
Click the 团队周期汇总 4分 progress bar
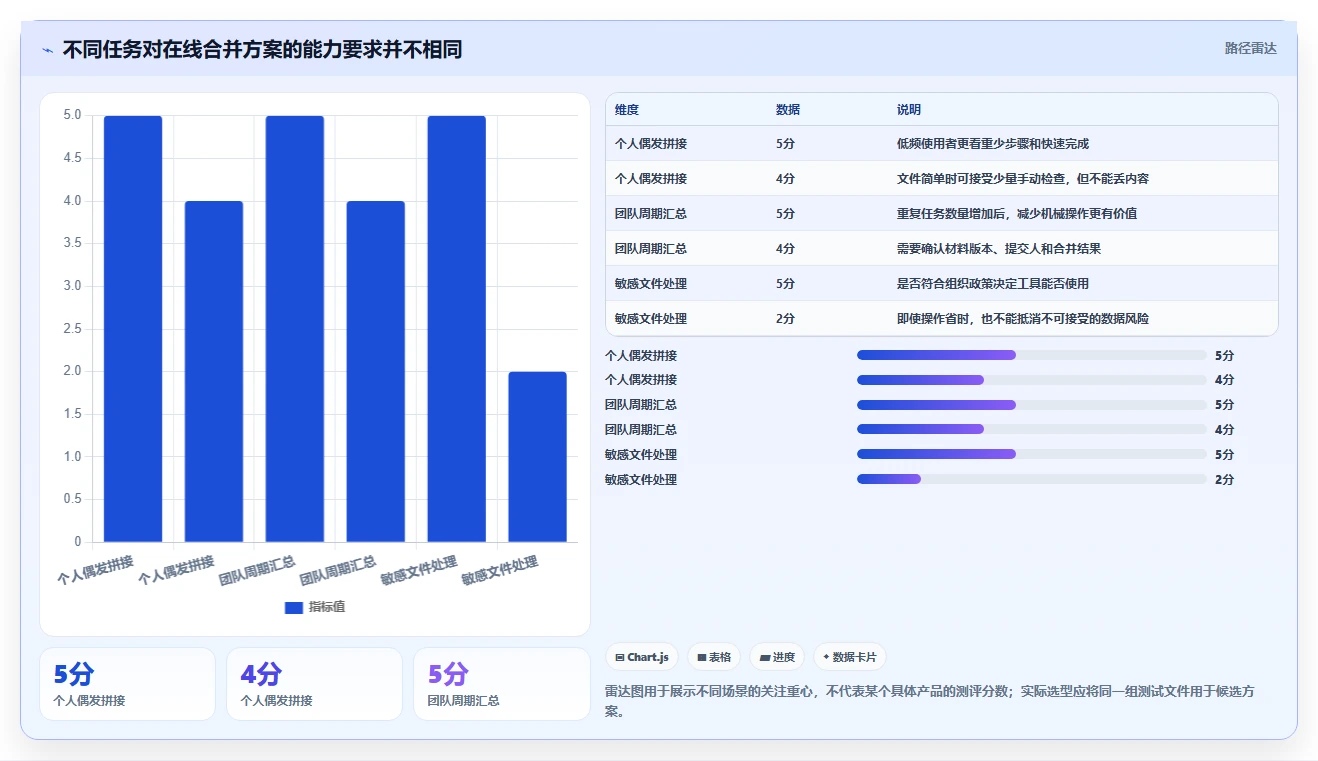pos(1031,430)
